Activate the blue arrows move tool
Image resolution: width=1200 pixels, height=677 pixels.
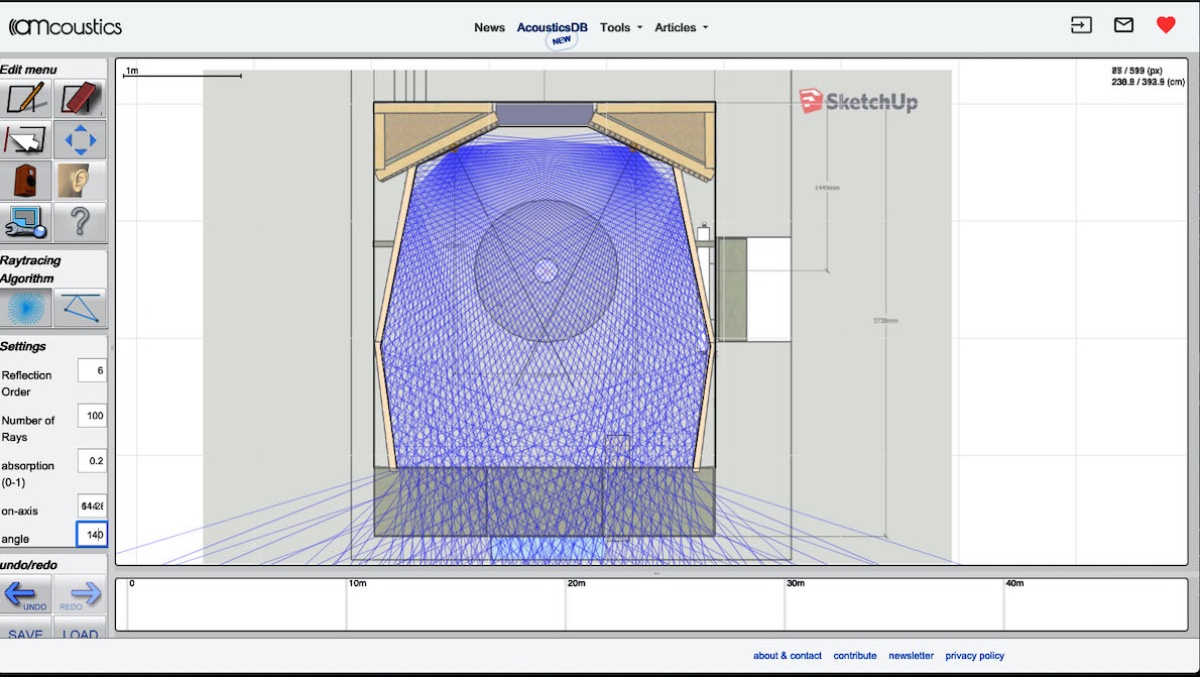(80, 140)
